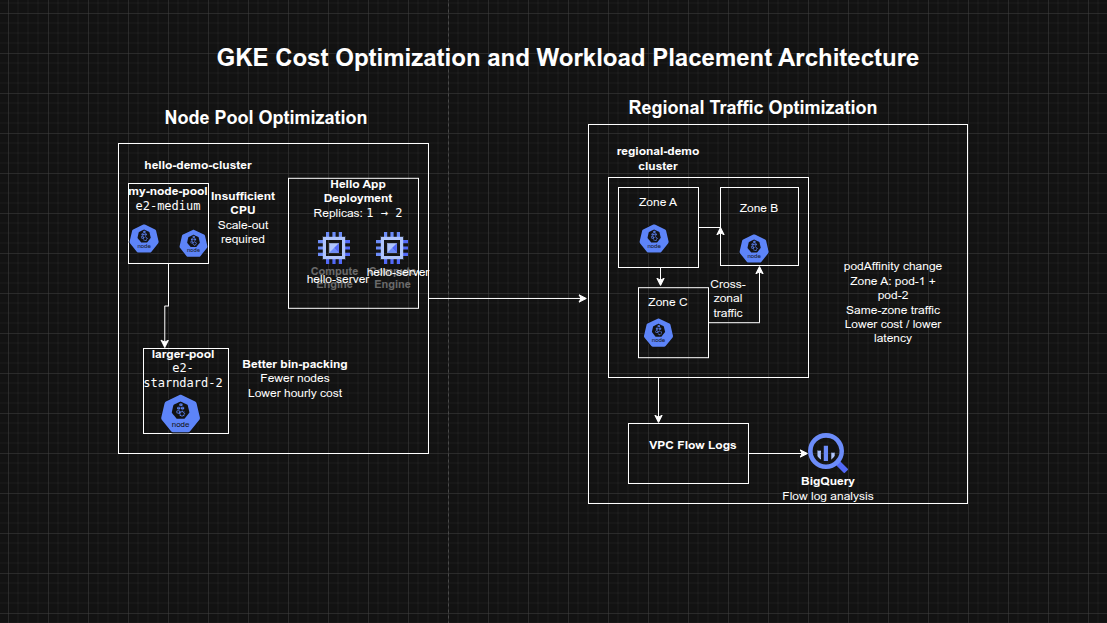
Task: Toggle highlight on the podAffinity change note
Action: [x=892, y=302]
